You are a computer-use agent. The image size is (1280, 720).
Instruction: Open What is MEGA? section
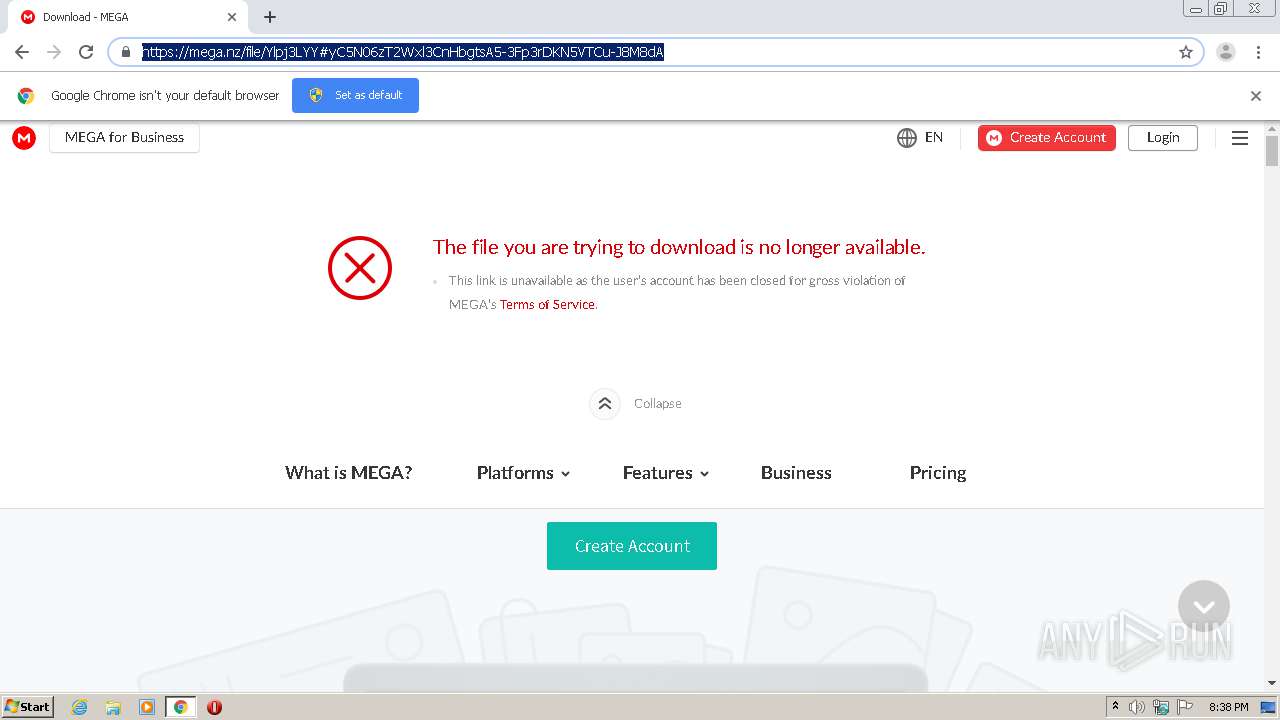click(348, 473)
